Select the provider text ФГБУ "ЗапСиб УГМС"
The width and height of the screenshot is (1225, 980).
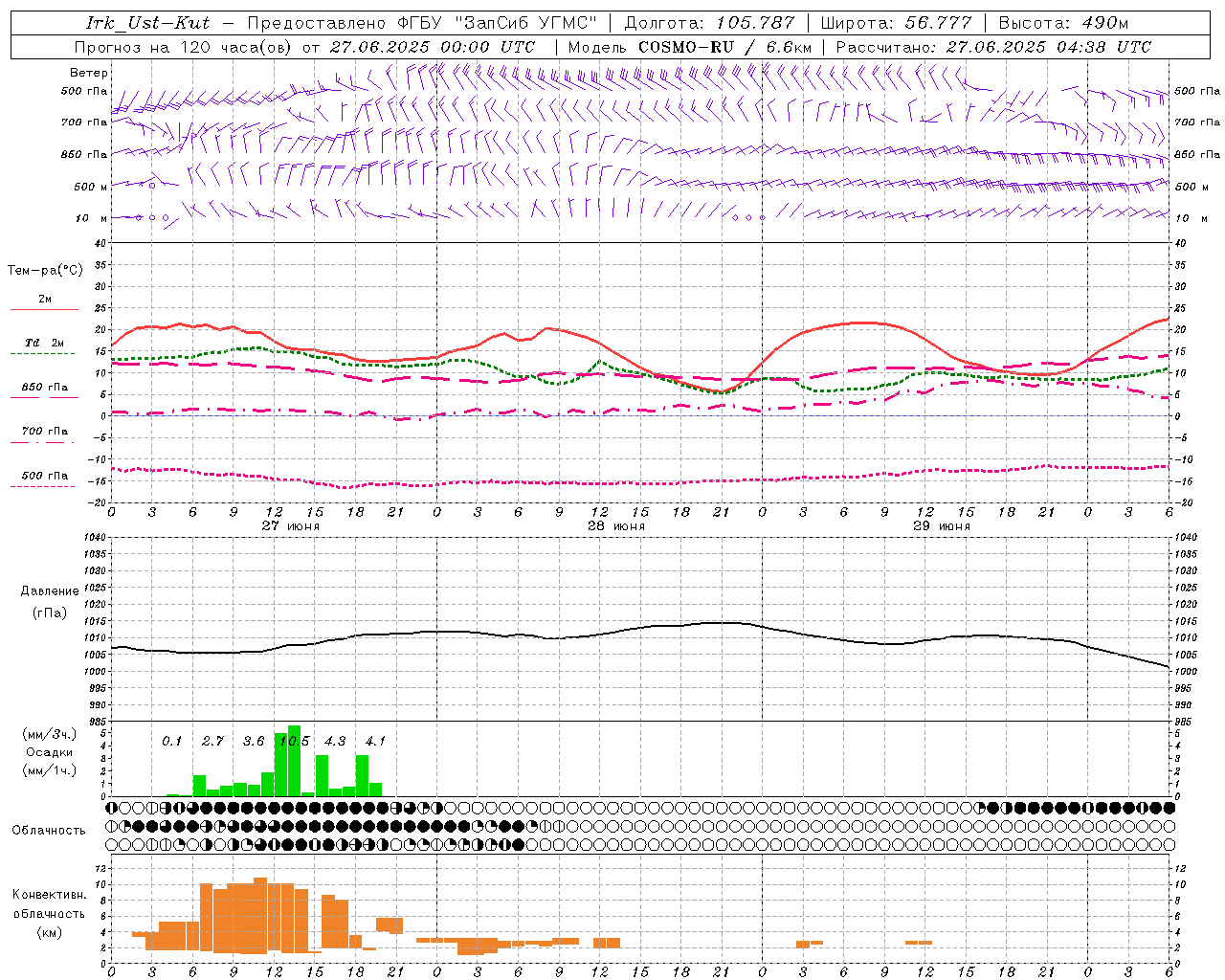click(497, 23)
